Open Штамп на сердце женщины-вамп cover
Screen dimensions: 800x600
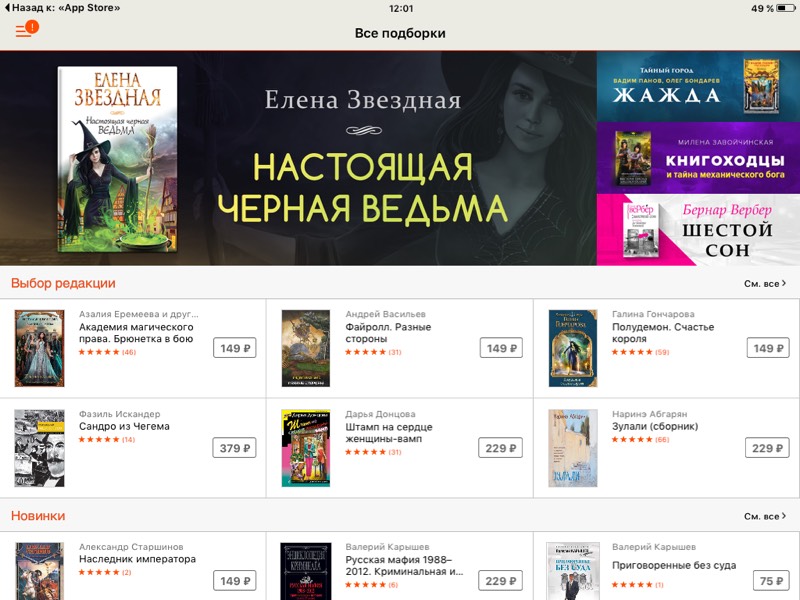[x=306, y=448]
